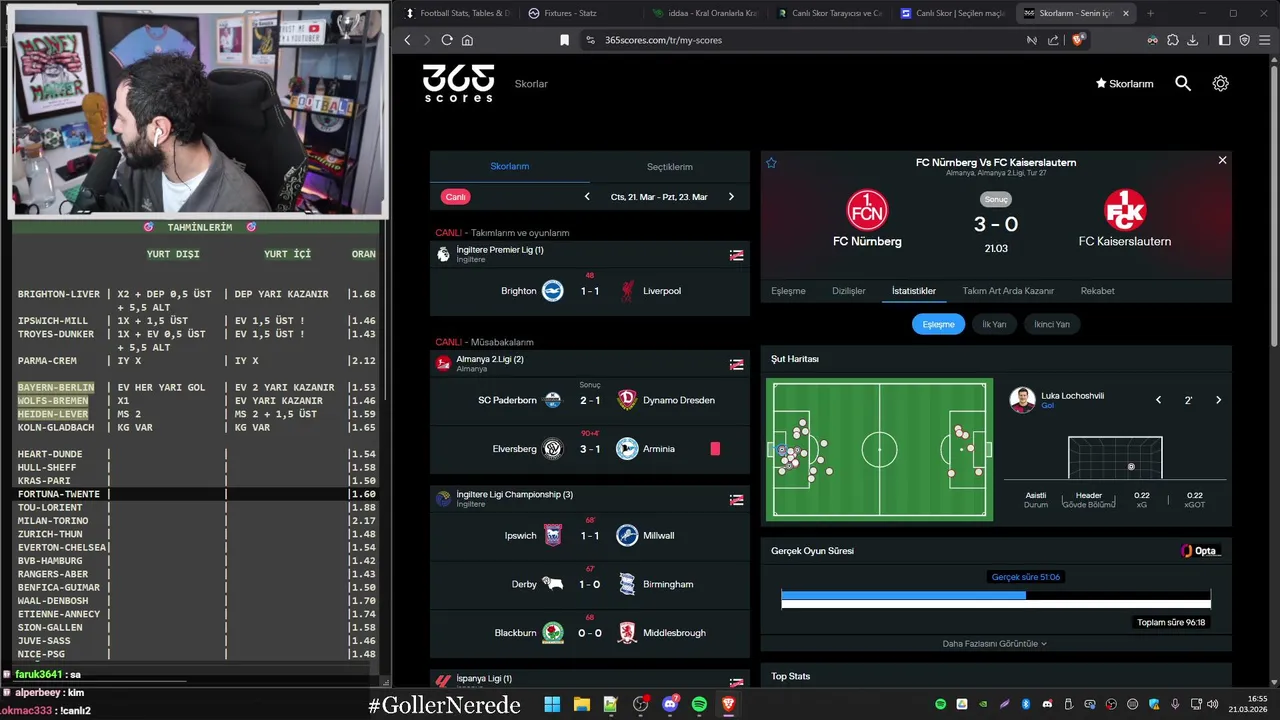This screenshot has height=720, width=1280.
Task: Click the 365 scores logo
Action: [458, 83]
